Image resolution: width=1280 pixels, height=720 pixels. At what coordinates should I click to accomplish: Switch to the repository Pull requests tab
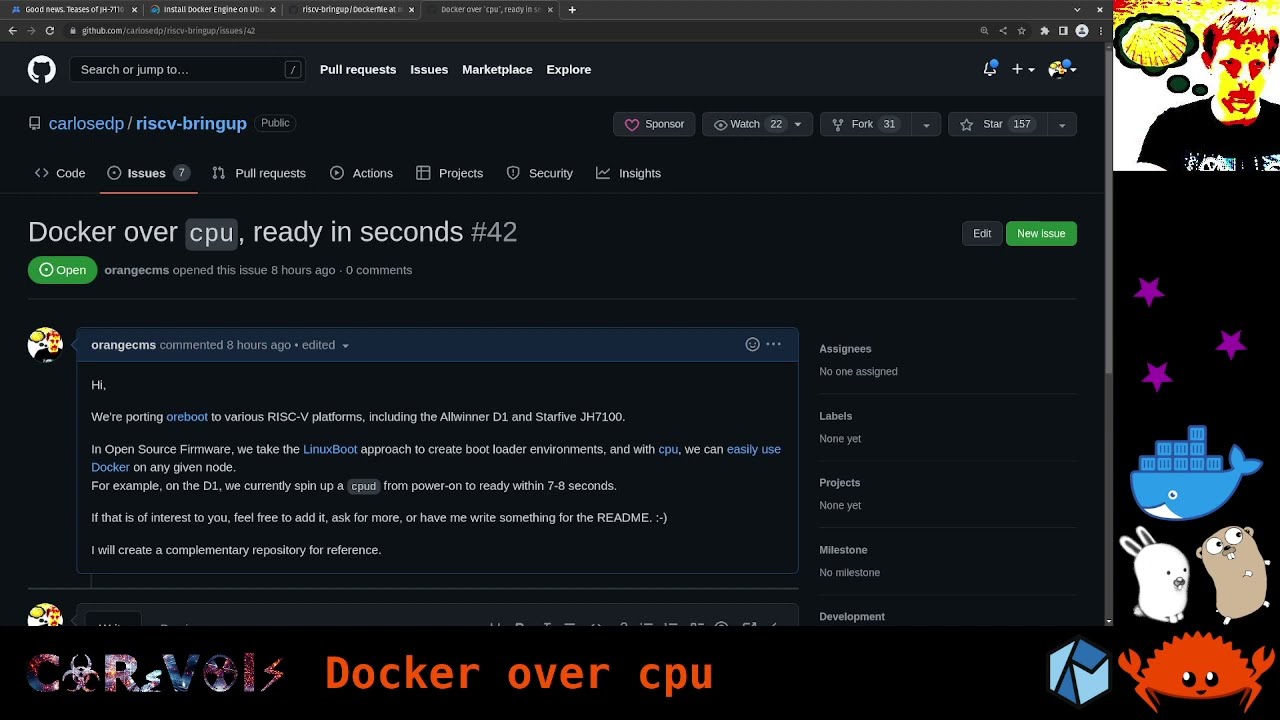click(x=259, y=173)
